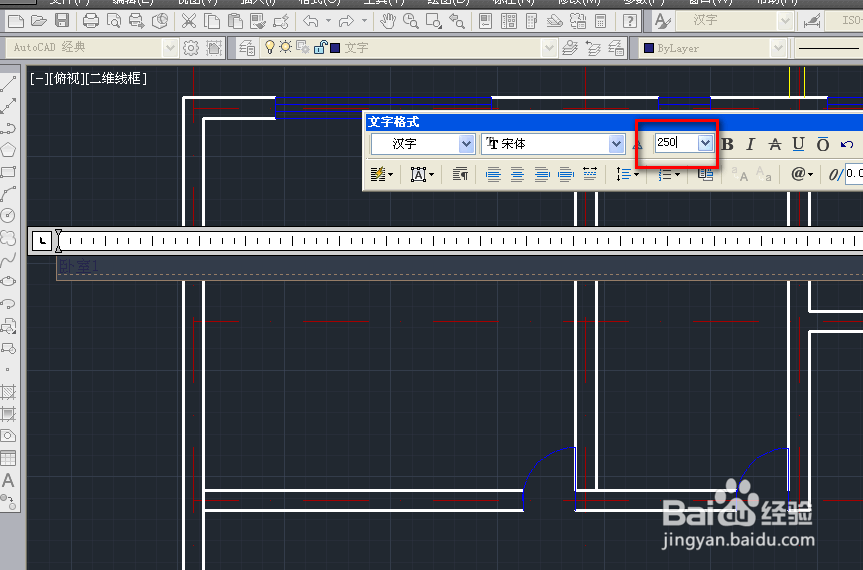Click the Zoom Previous icon
Image resolution: width=863 pixels, height=570 pixels.
click(x=456, y=21)
